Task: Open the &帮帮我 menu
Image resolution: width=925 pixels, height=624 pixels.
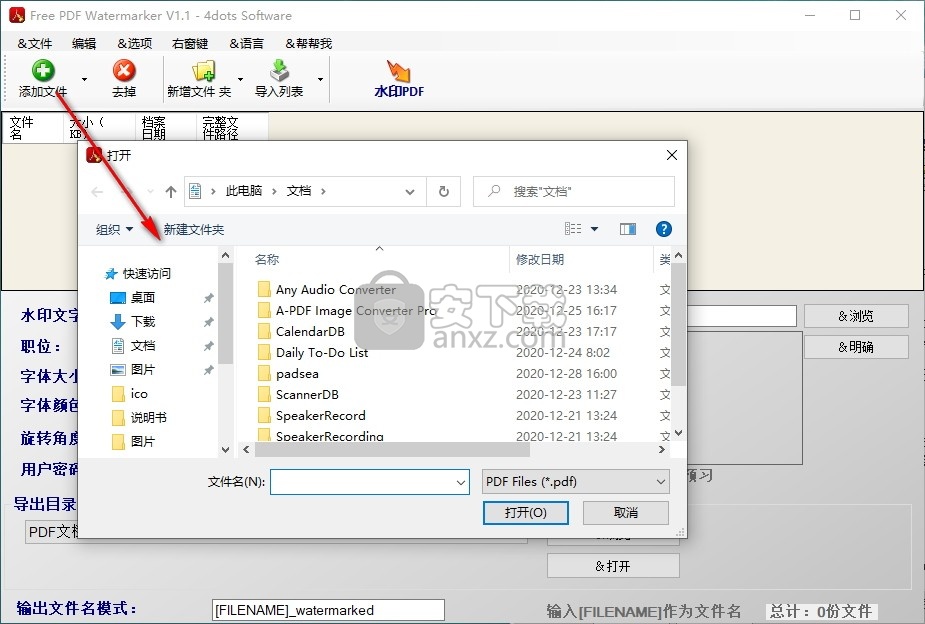Action: [x=309, y=44]
